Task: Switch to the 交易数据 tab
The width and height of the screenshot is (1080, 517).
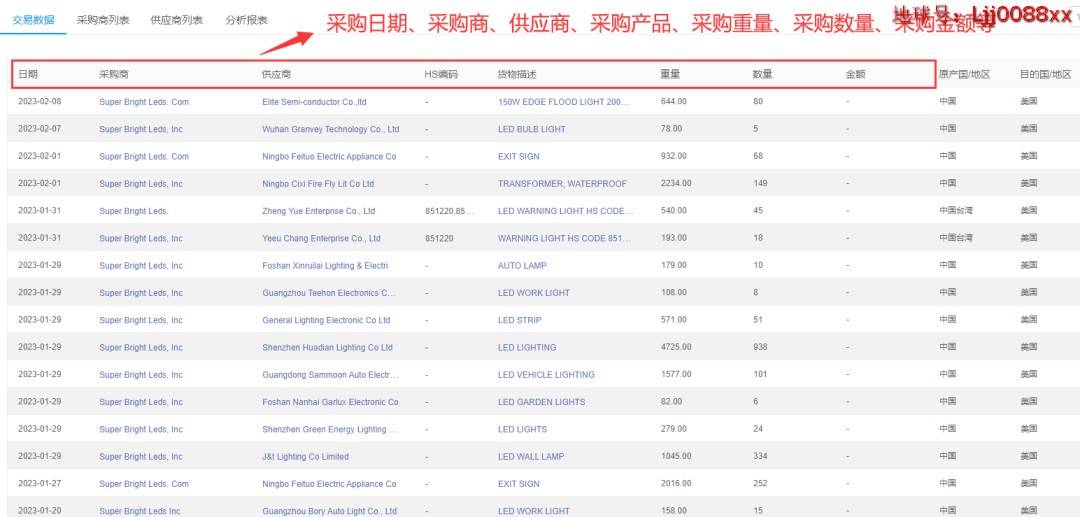Action: click(33, 20)
